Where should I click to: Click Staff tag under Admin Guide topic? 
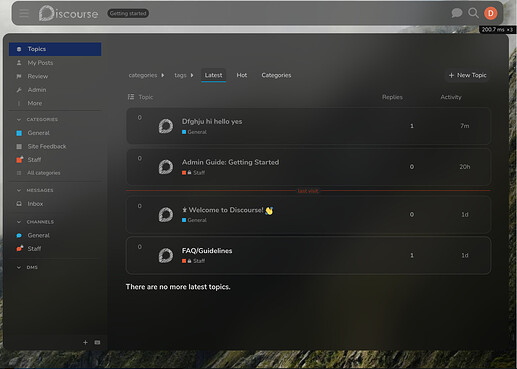click(x=193, y=173)
